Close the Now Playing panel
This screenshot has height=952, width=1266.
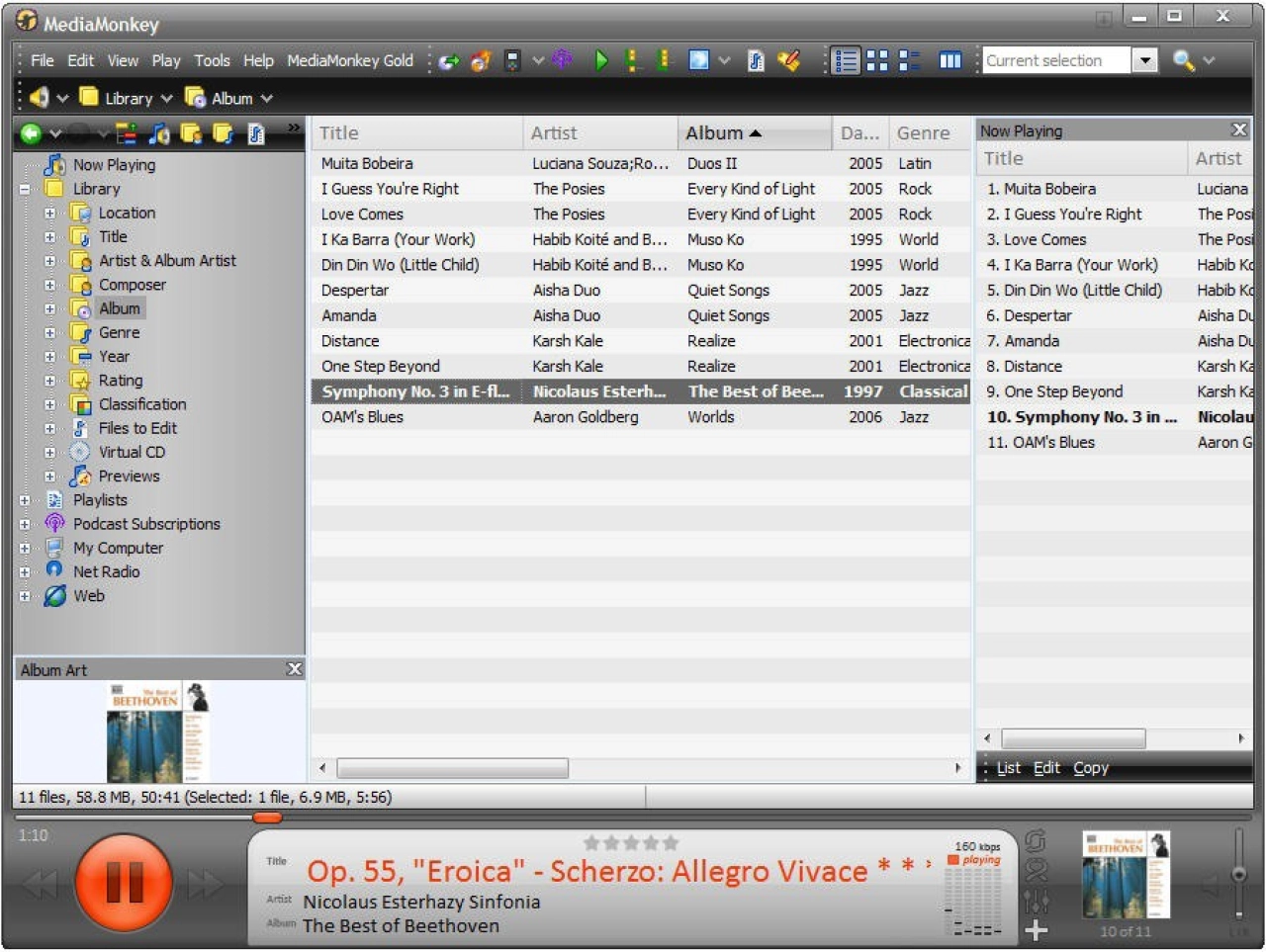click(1239, 130)
